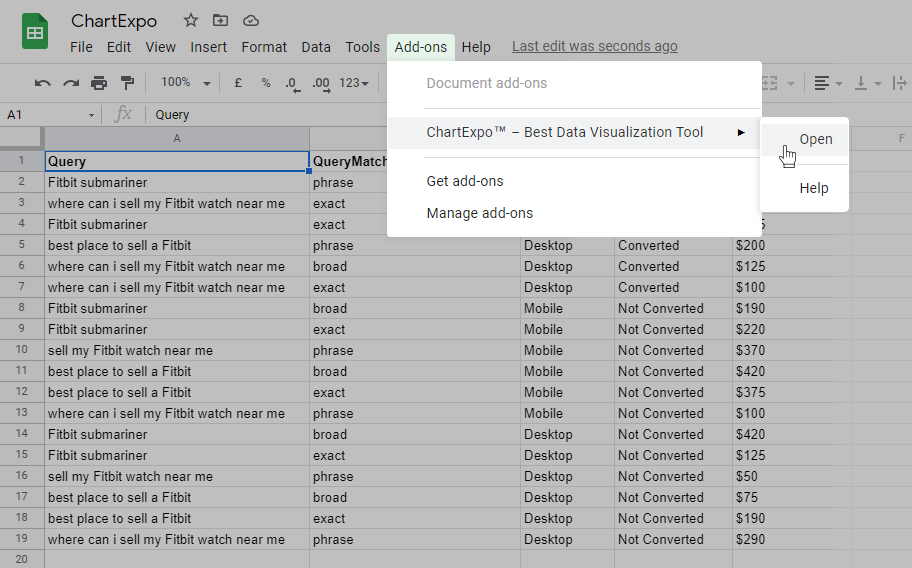The height and width of the screenshot is (568, 912).
Task: Select 'Fitbit submariner' in row 2
Action: coord(177,183)
